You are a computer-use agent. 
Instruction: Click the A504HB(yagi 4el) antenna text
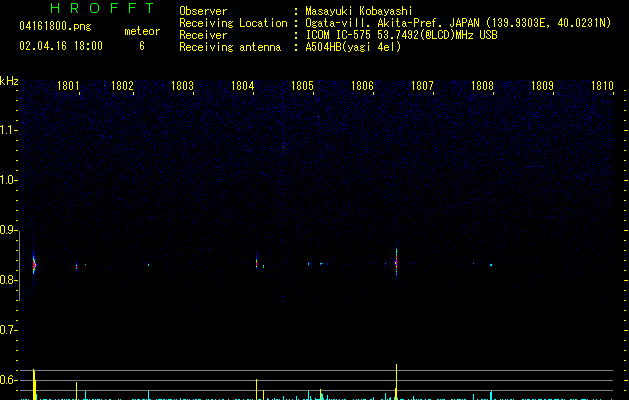pyautogui.click(x=353, y=47)
